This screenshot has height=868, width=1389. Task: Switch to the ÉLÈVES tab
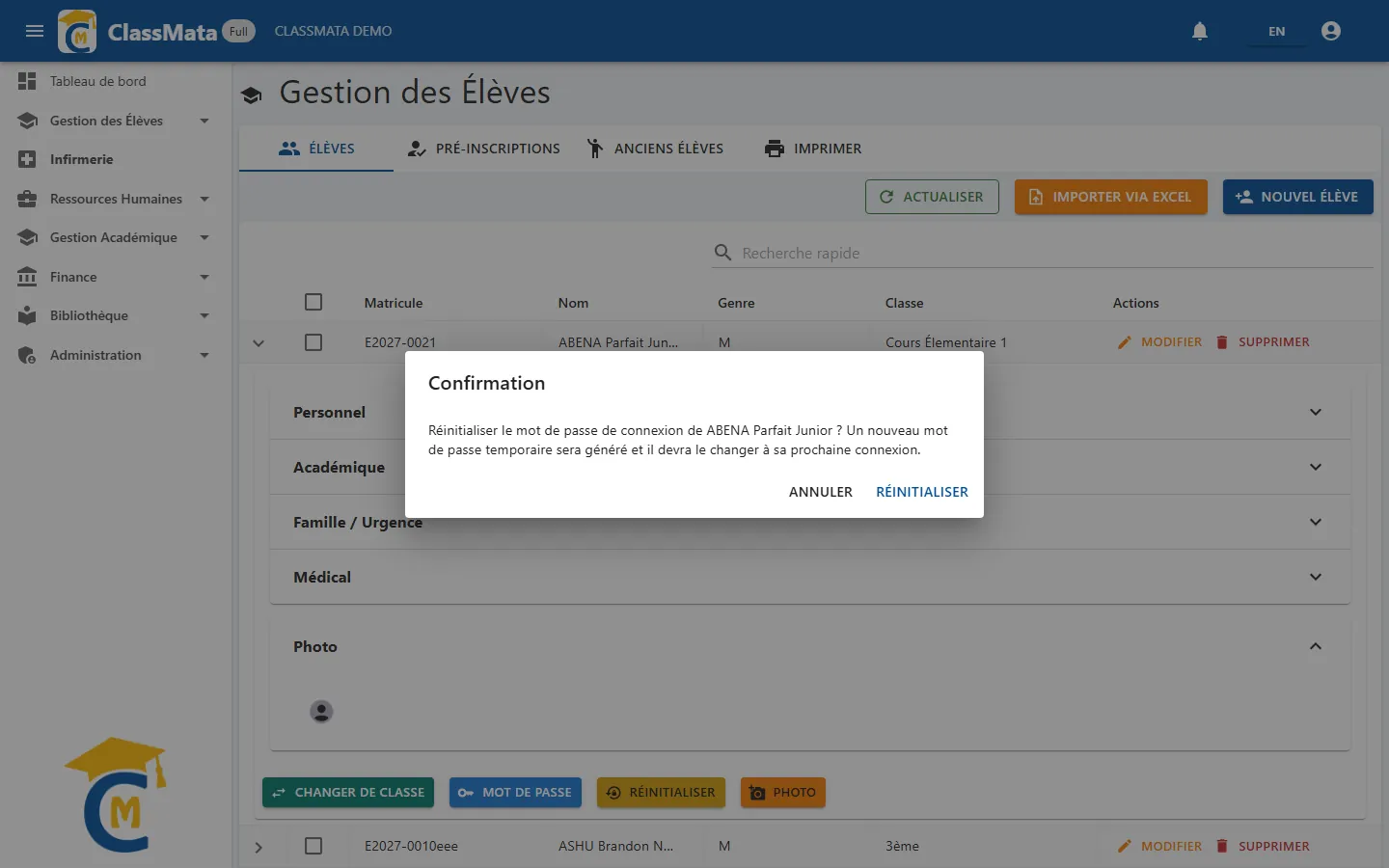click(316, 149)
